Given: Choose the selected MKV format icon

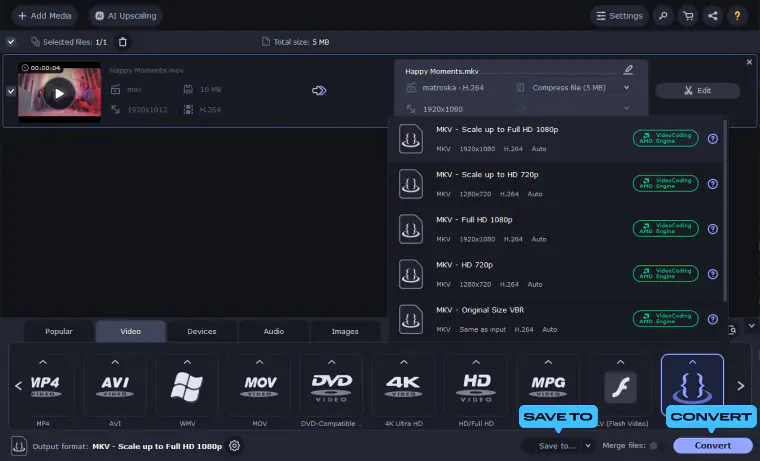Looking at the screenshot, I should pos(693,387).
